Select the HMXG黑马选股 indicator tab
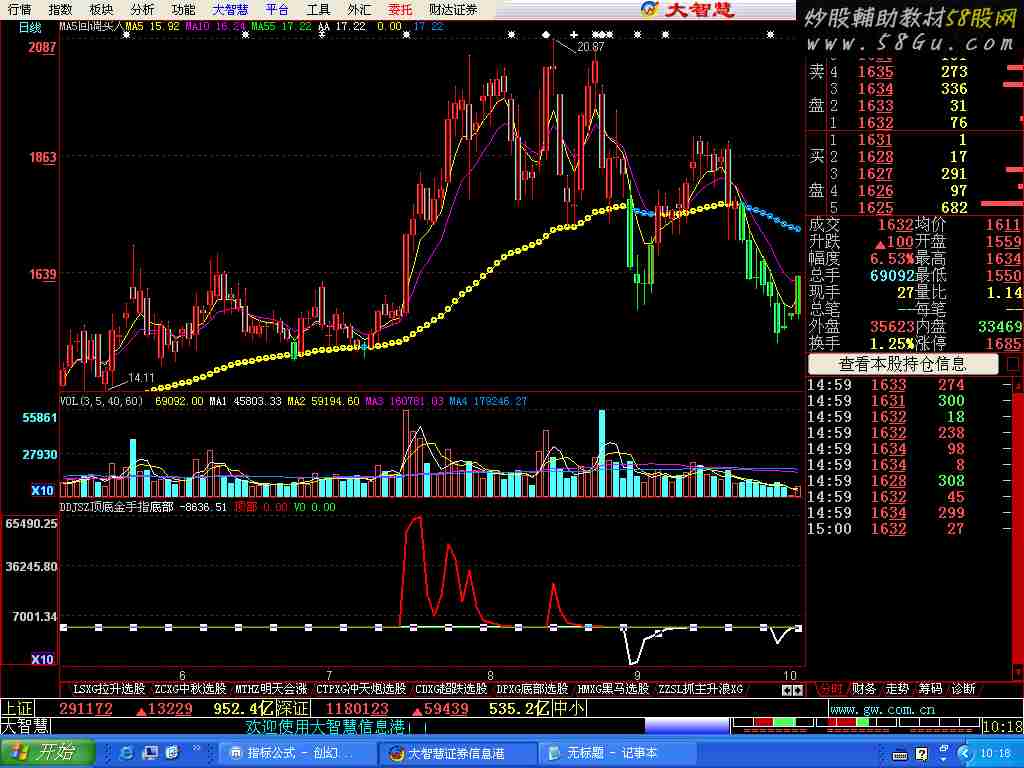This screenshot has height=768, width=1024. (613, 688)
